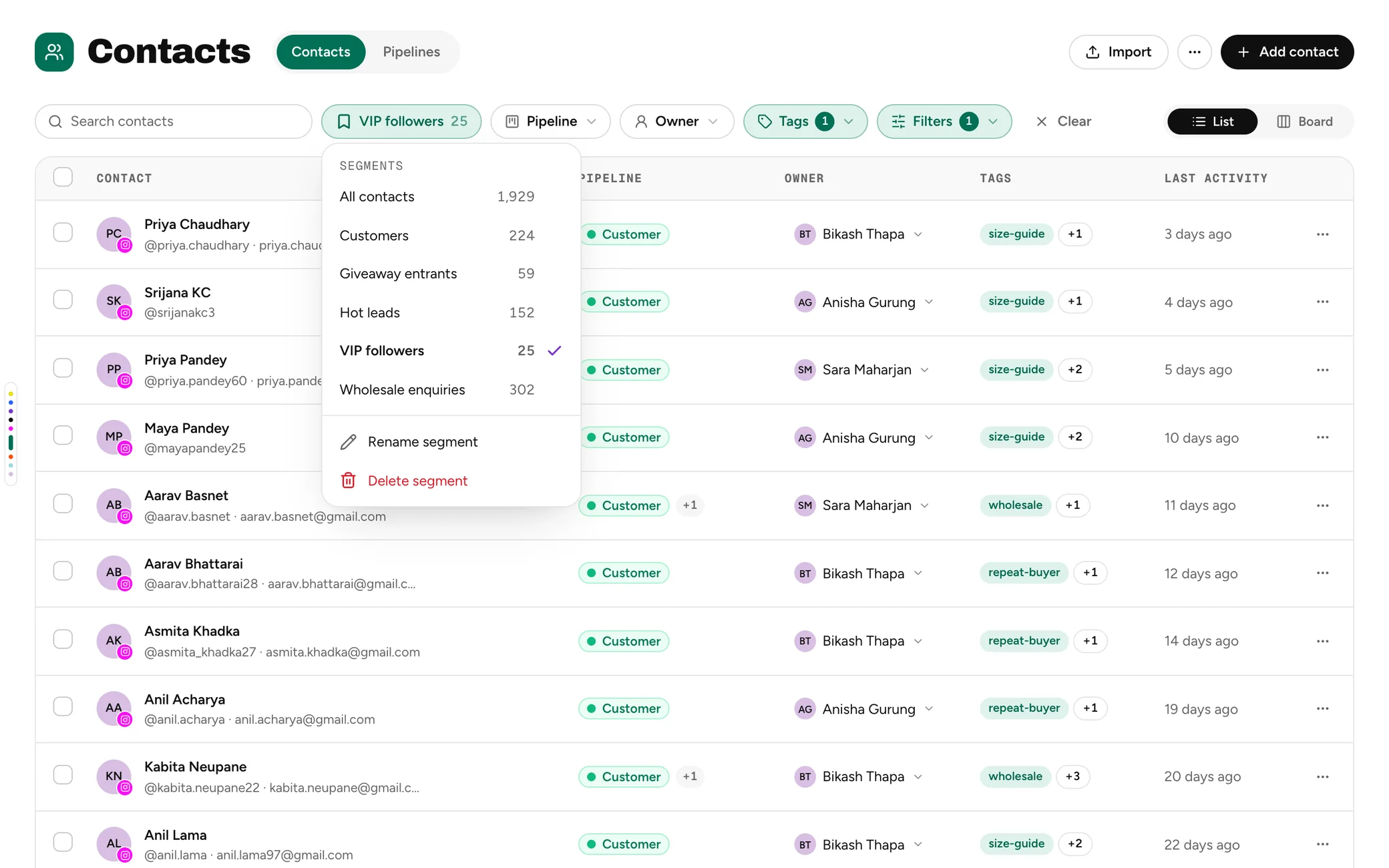This screenshot has height=868, width=1389.
Task: Switch to the Pipelines tab
Action: [x=411, y=52]
